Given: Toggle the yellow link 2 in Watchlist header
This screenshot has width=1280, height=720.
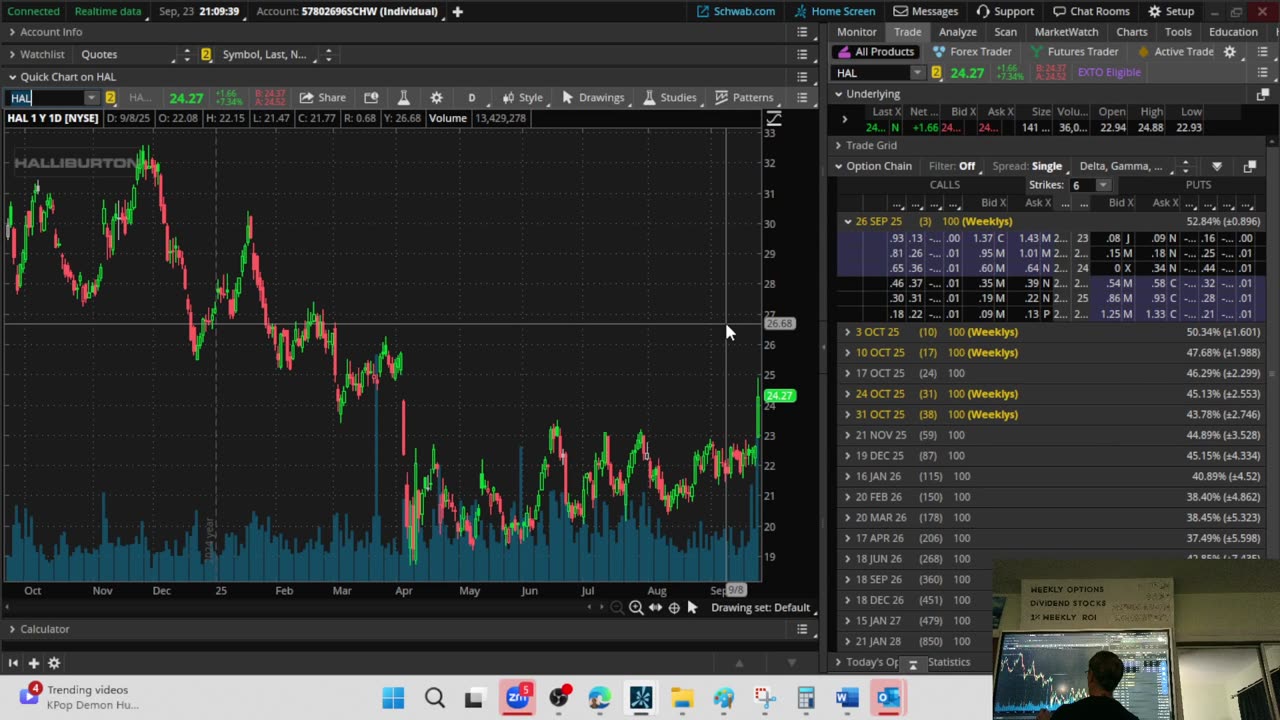Looking at the screenshot, I should (x=206, y=54).
